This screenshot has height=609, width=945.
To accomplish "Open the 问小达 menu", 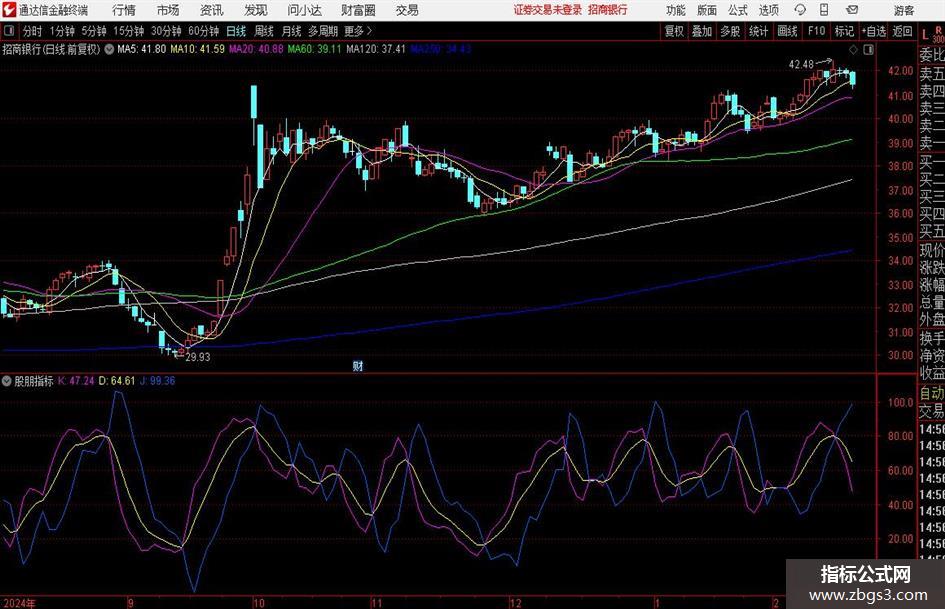I will coord(304,10).
